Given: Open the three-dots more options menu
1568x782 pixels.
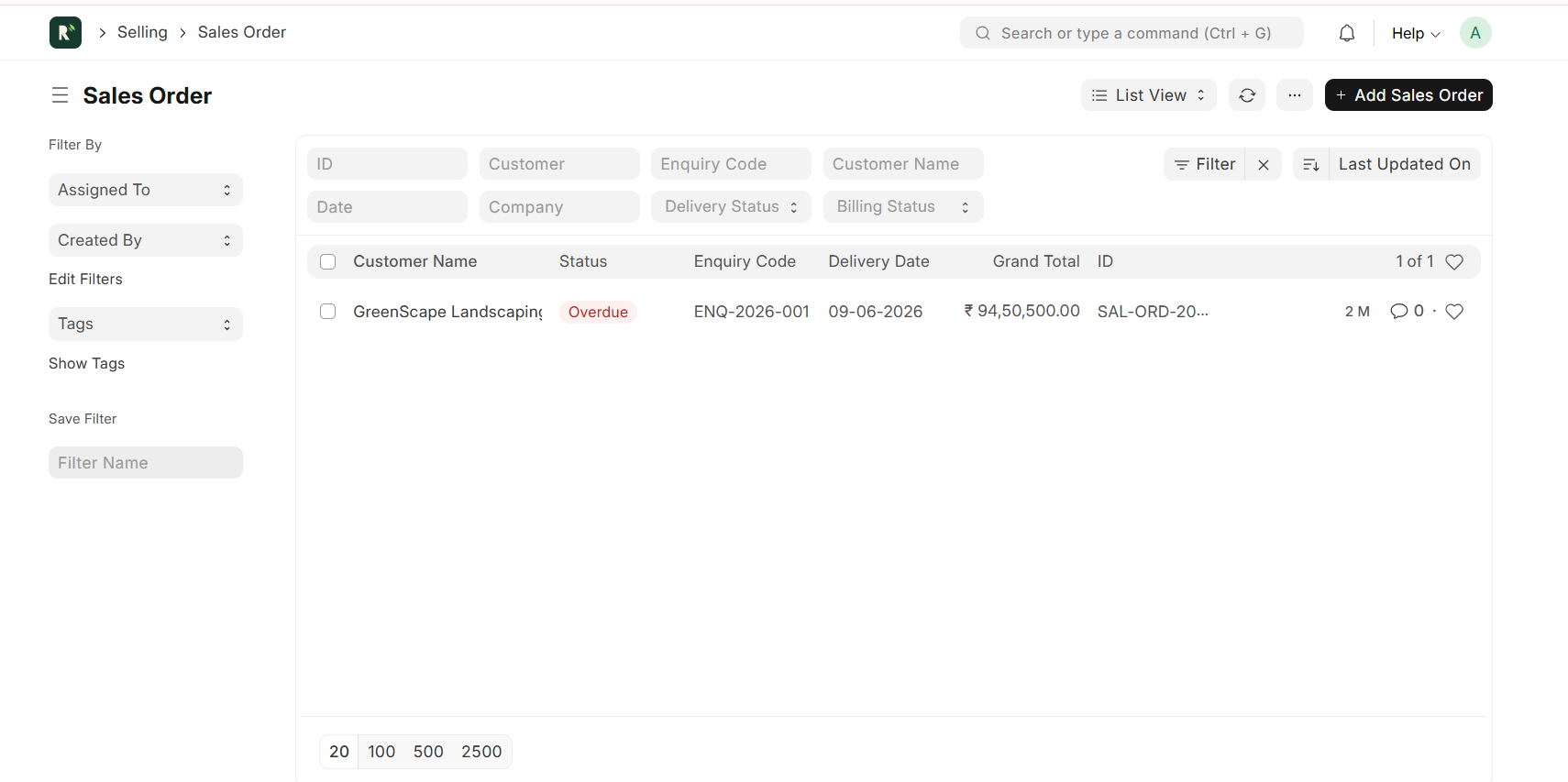Looking at the screenshot, I should pyautogui.click(x=1294, y=95).
